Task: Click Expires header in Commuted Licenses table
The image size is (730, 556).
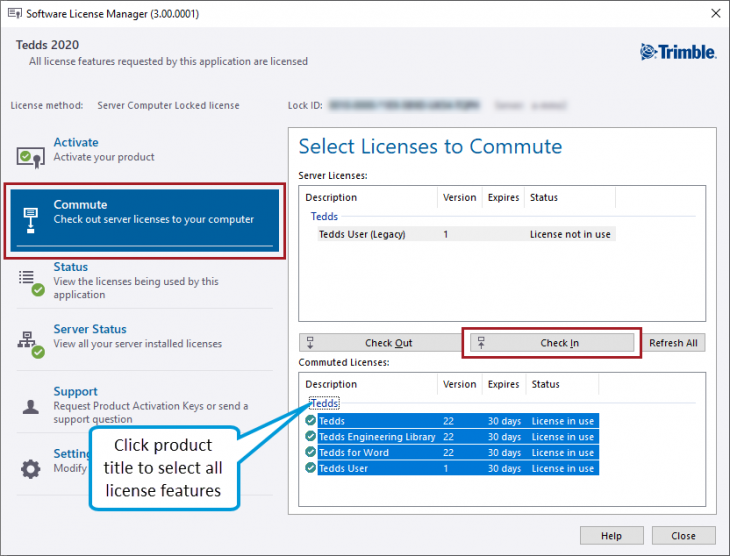Action: [503, 384]
